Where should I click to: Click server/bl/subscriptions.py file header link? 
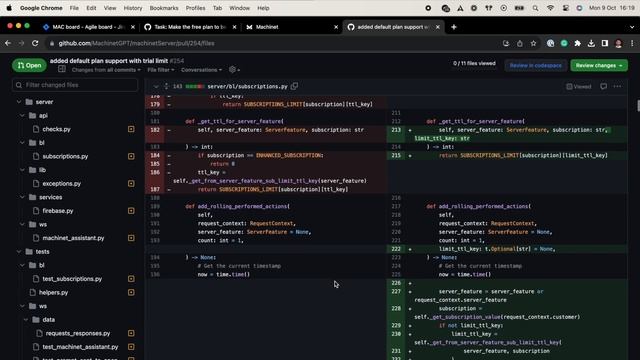click(247, 87)
